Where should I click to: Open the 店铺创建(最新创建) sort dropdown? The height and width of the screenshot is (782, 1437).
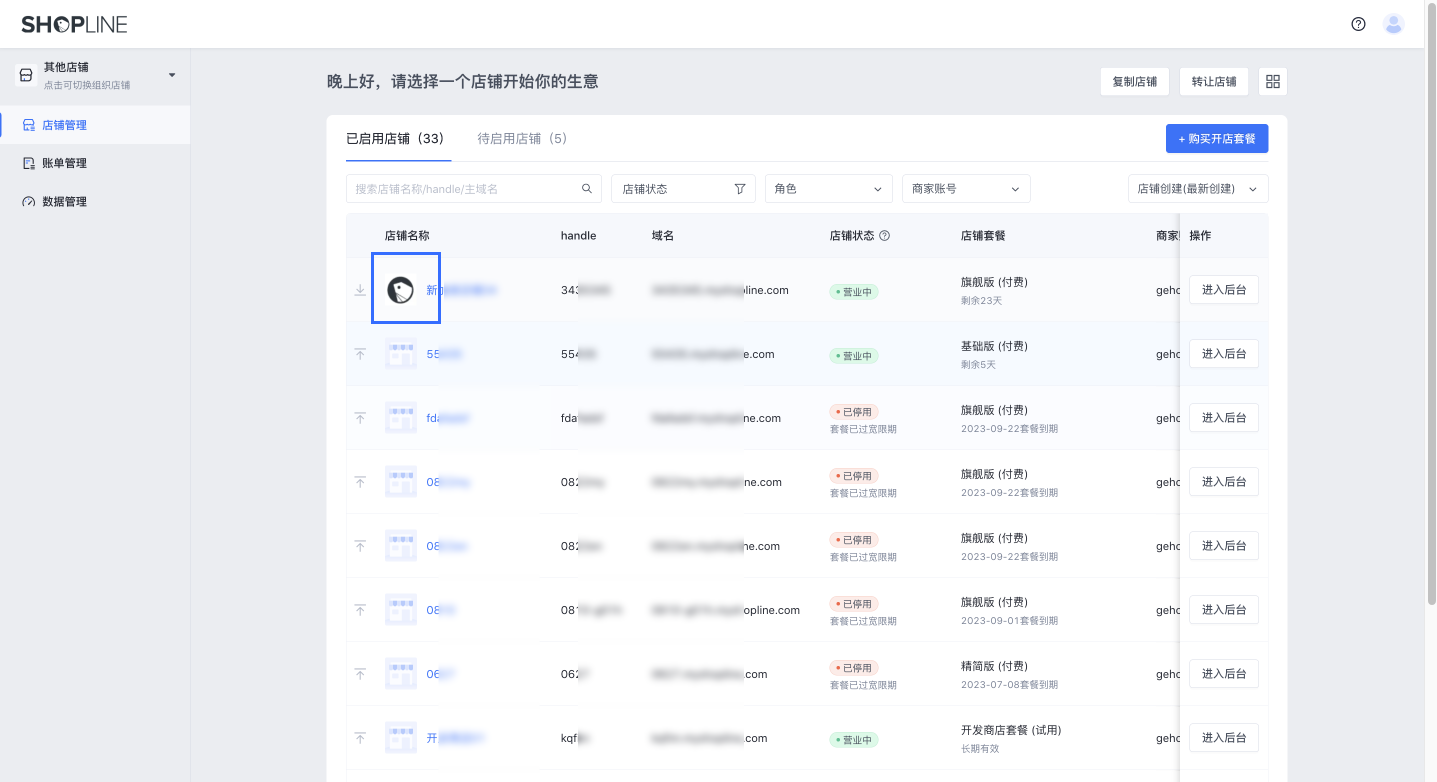pos(1198,188)
